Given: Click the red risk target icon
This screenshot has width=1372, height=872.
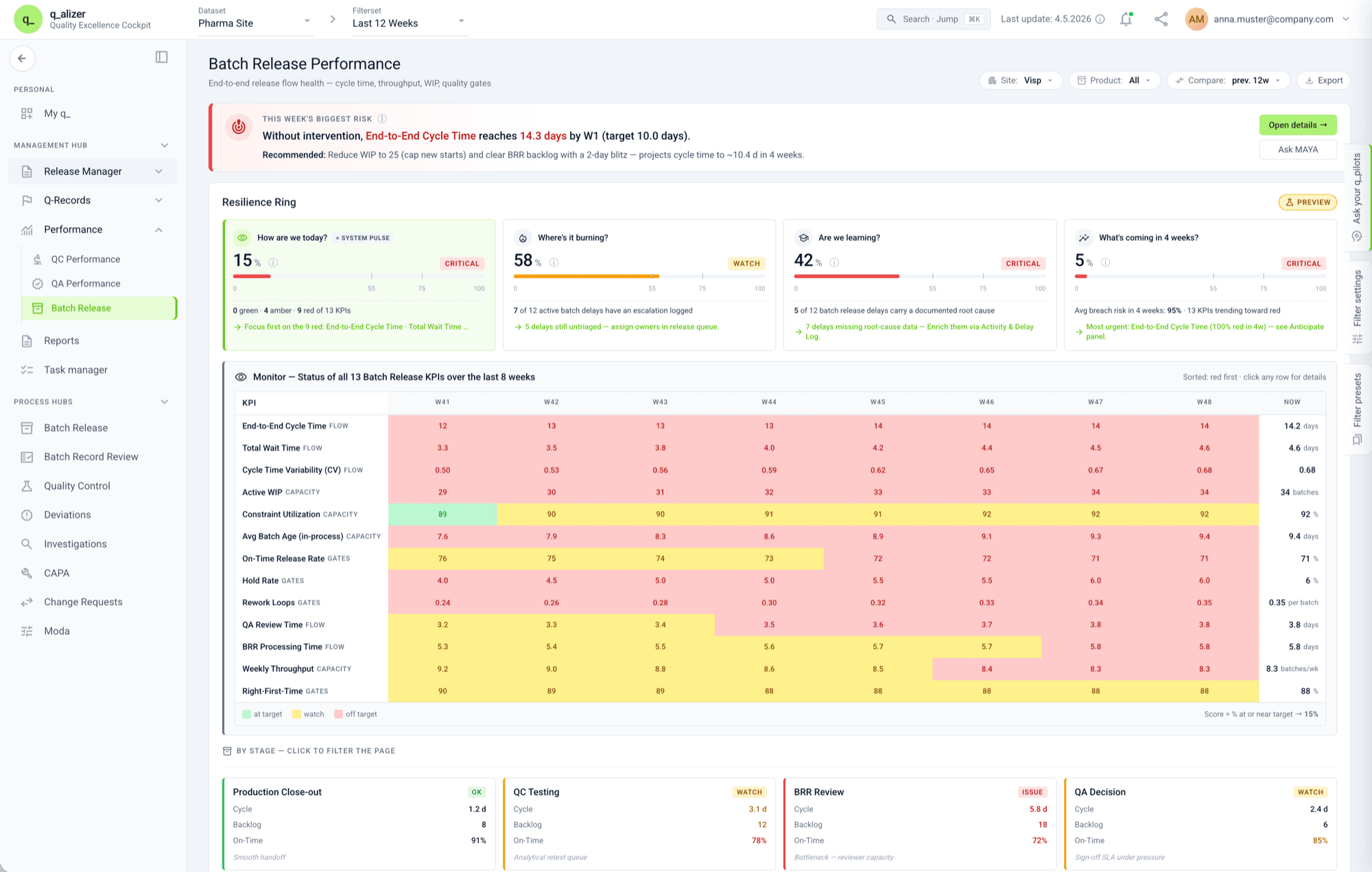Looking at the screenshot, I should 239,126.
